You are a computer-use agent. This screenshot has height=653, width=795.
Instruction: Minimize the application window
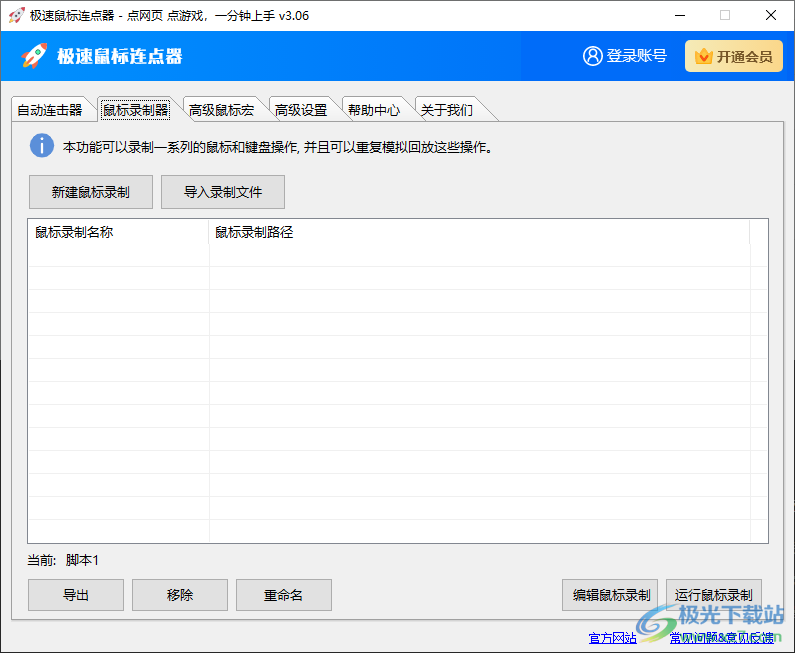point(680,15)
